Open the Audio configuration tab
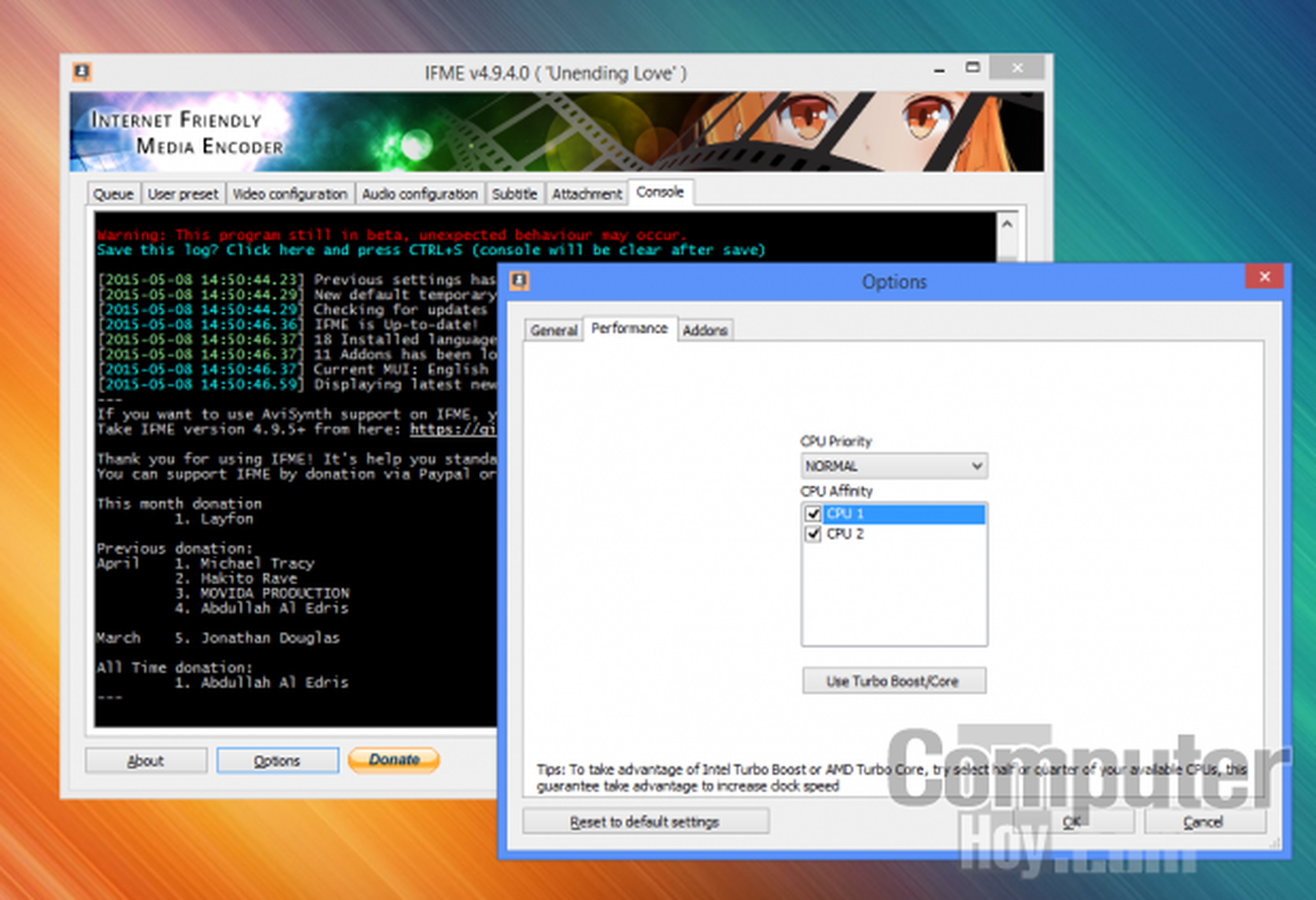The width and height of the screenshot is (1316, 900). pyautogui.click(x=419, y=194)
